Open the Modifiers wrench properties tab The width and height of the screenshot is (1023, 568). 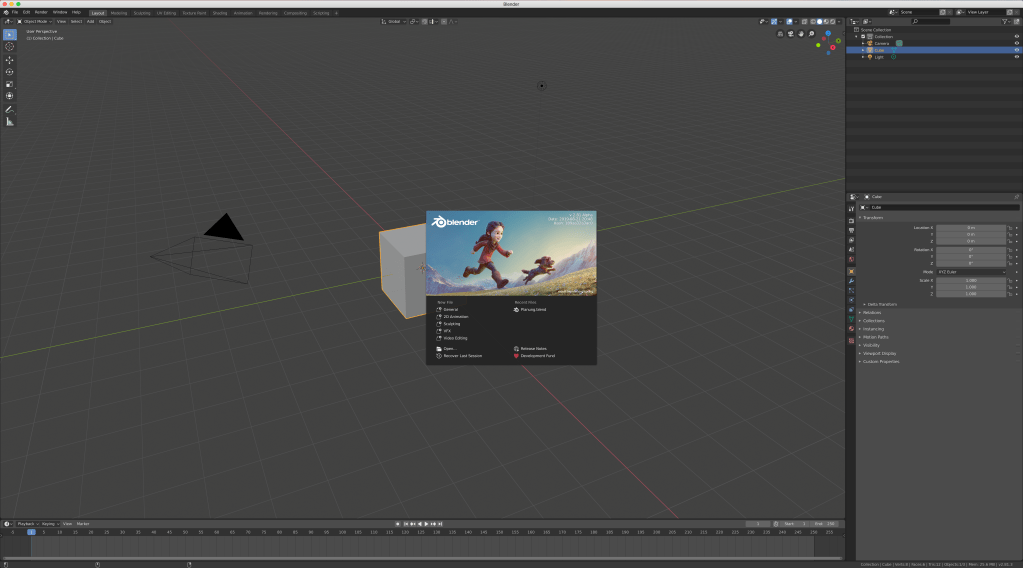coord(851,281)
